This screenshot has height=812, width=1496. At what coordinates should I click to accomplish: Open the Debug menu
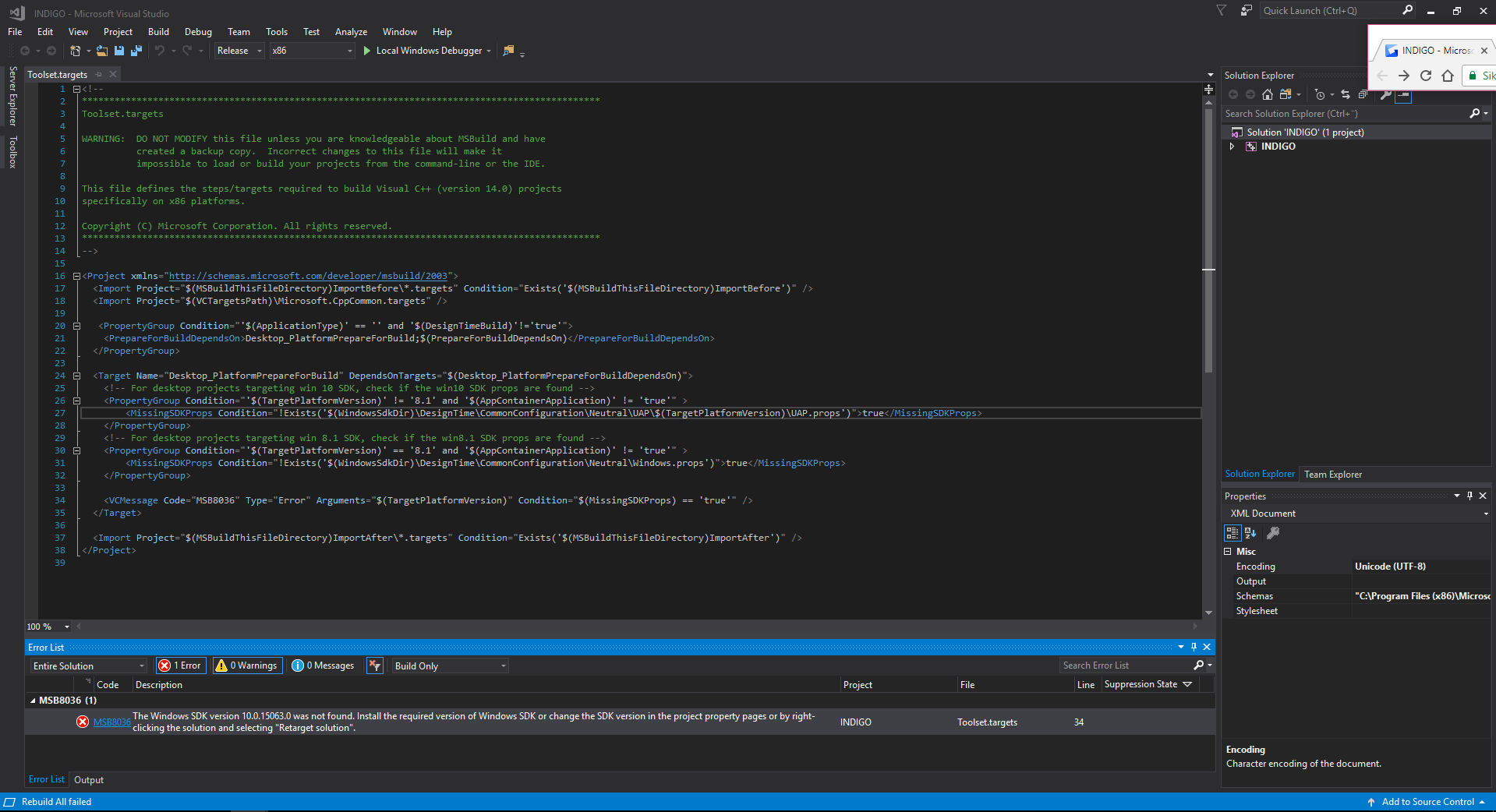point(198,32)
